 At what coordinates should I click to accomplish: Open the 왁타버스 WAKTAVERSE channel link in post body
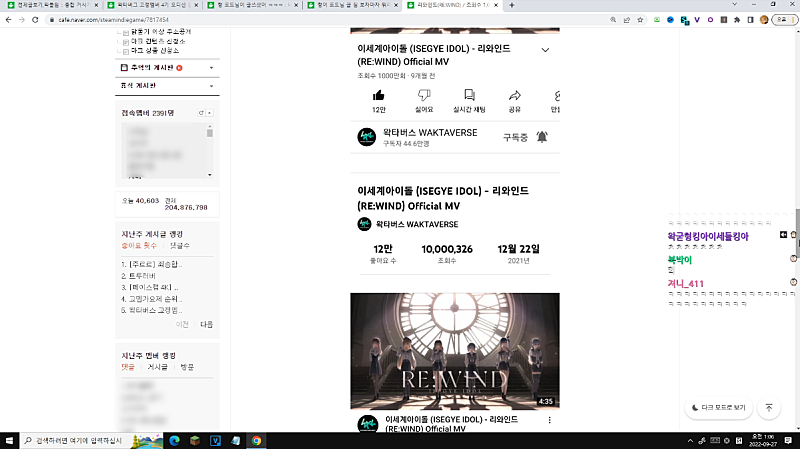tap(417, 224)
